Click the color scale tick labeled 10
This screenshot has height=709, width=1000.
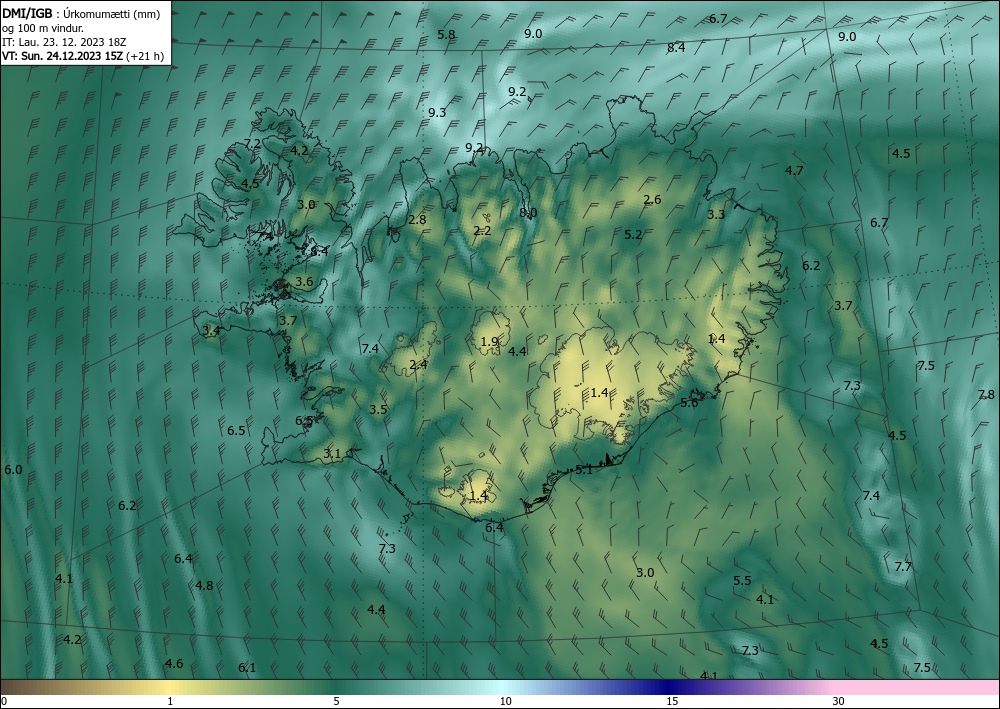point(506,702)
